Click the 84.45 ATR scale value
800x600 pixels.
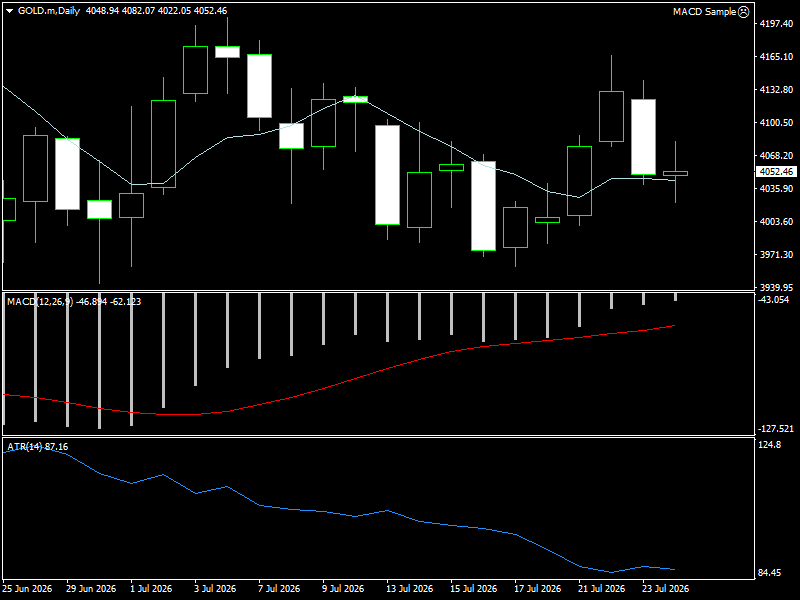770,573
